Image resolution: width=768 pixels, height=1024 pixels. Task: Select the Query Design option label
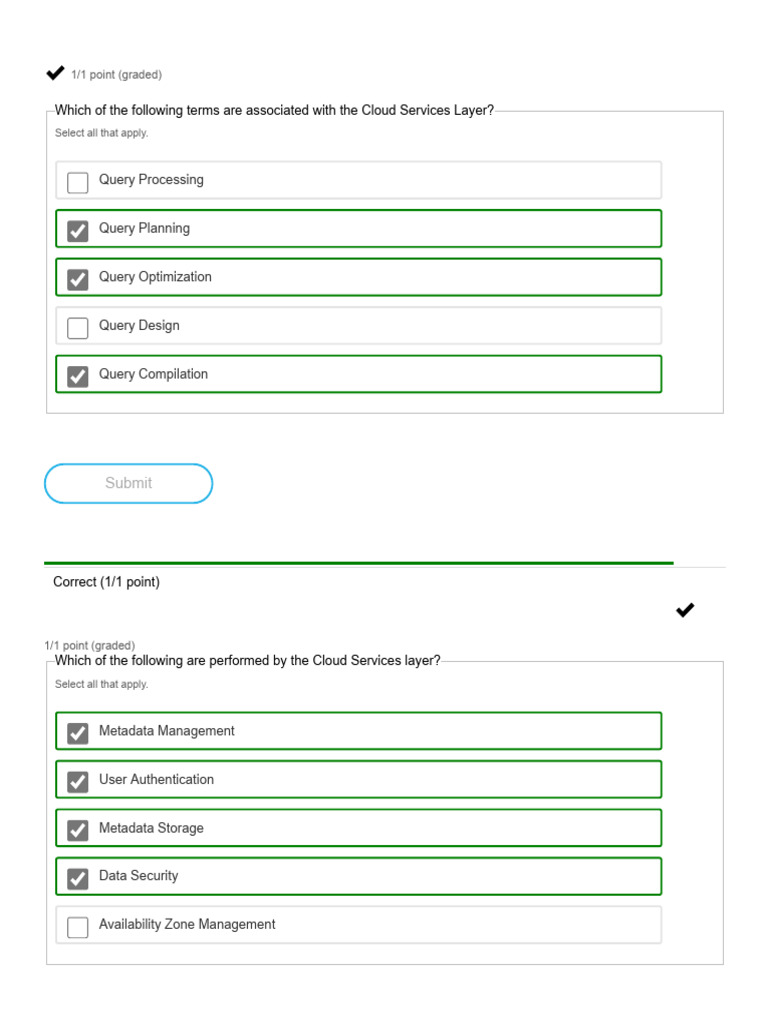pos(139,326)
